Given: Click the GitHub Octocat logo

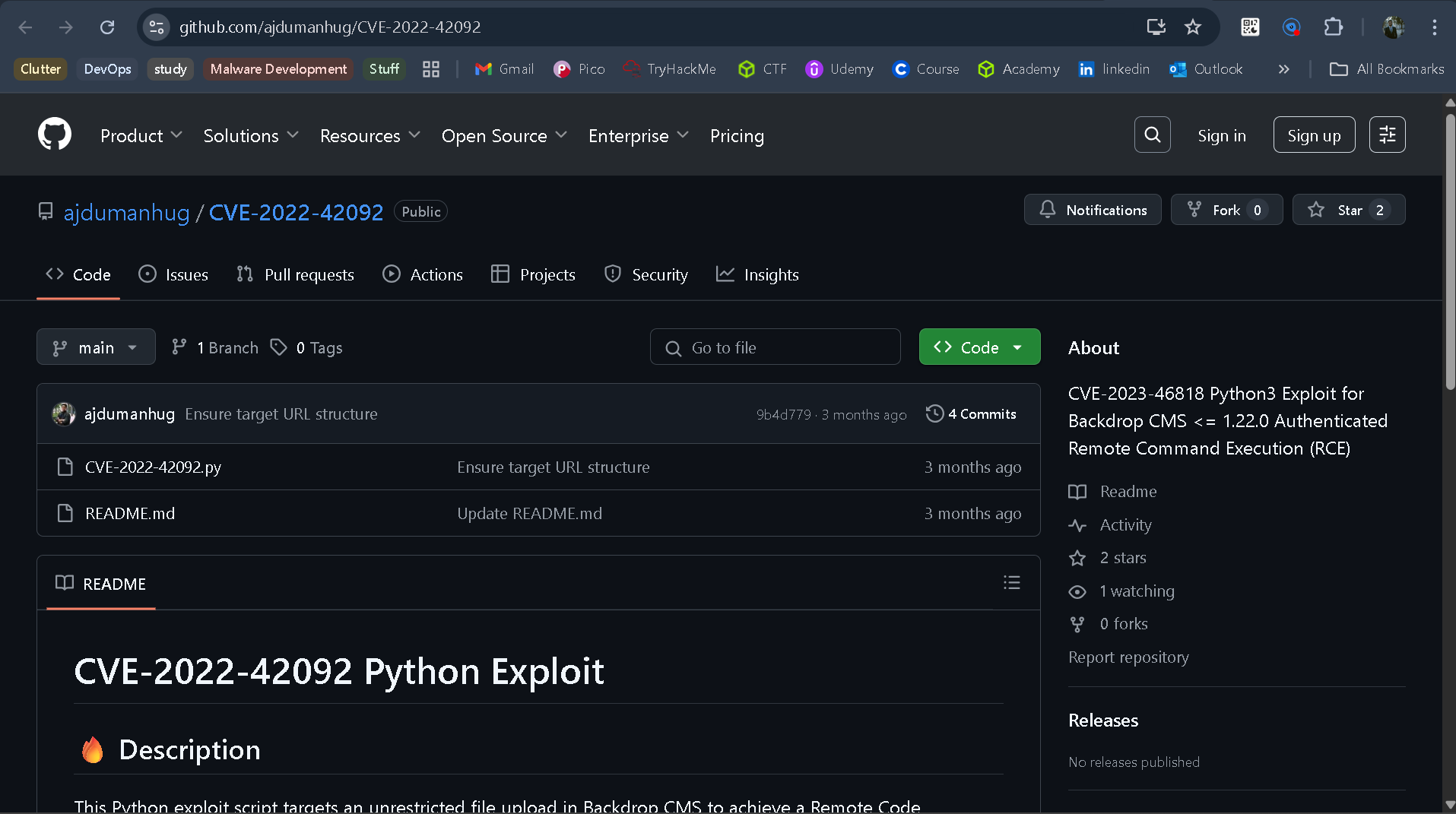Looking at the screenshot, I should click(55, 135).
